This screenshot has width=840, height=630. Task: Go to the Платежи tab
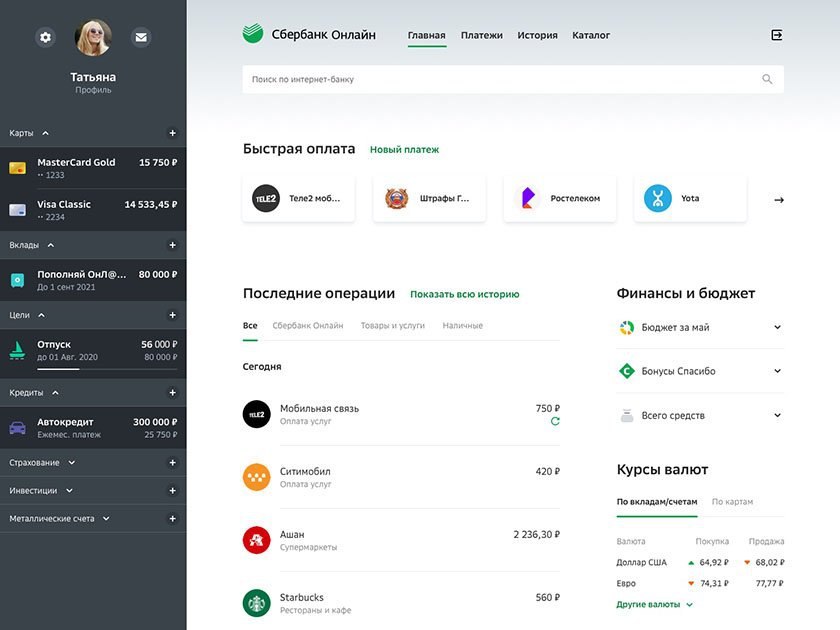coord(482,35)
